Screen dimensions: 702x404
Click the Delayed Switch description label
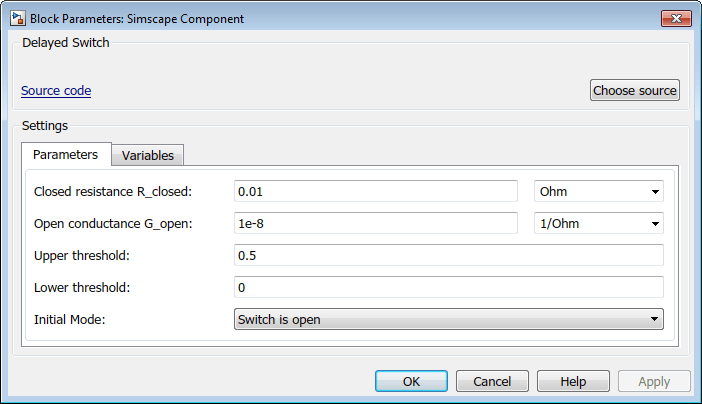66,43
